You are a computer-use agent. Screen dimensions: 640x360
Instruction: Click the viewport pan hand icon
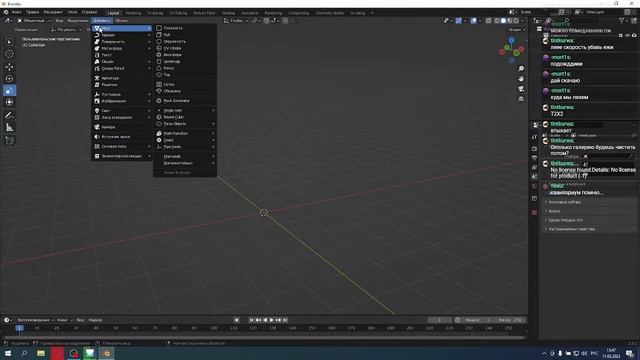click(x=521, y=78)
